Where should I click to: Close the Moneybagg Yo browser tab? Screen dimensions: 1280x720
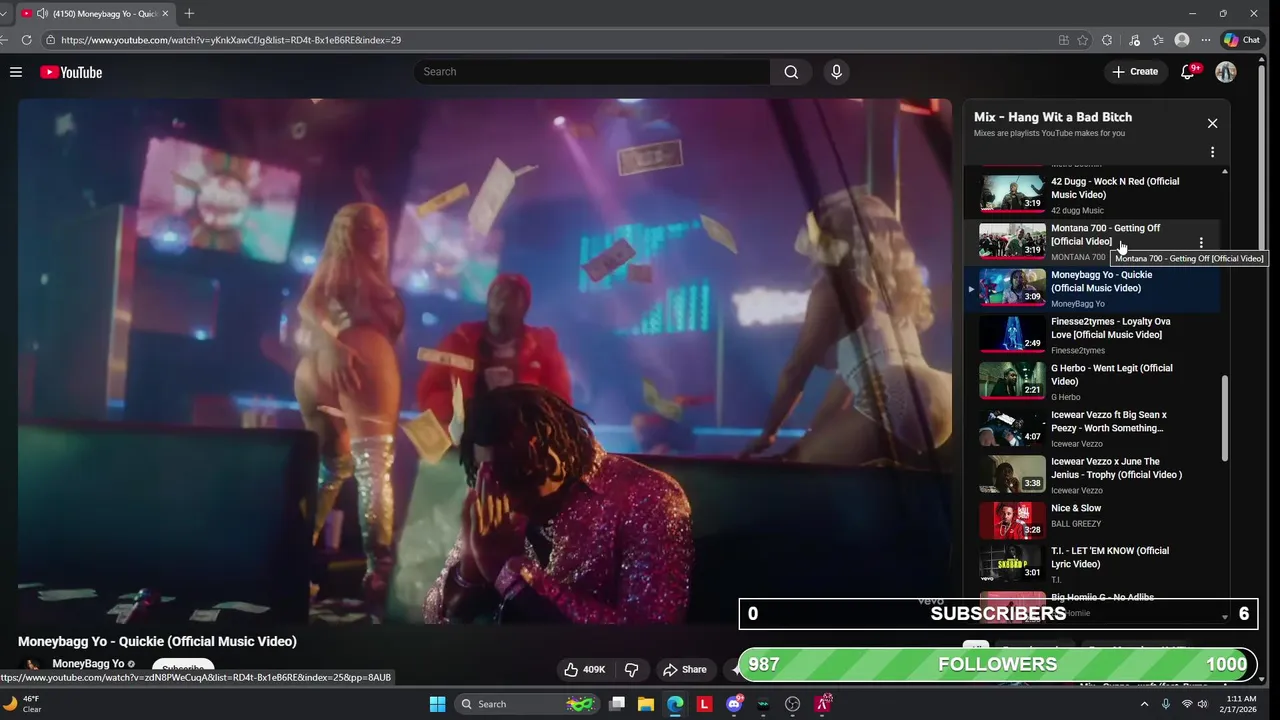click(166, 13)
